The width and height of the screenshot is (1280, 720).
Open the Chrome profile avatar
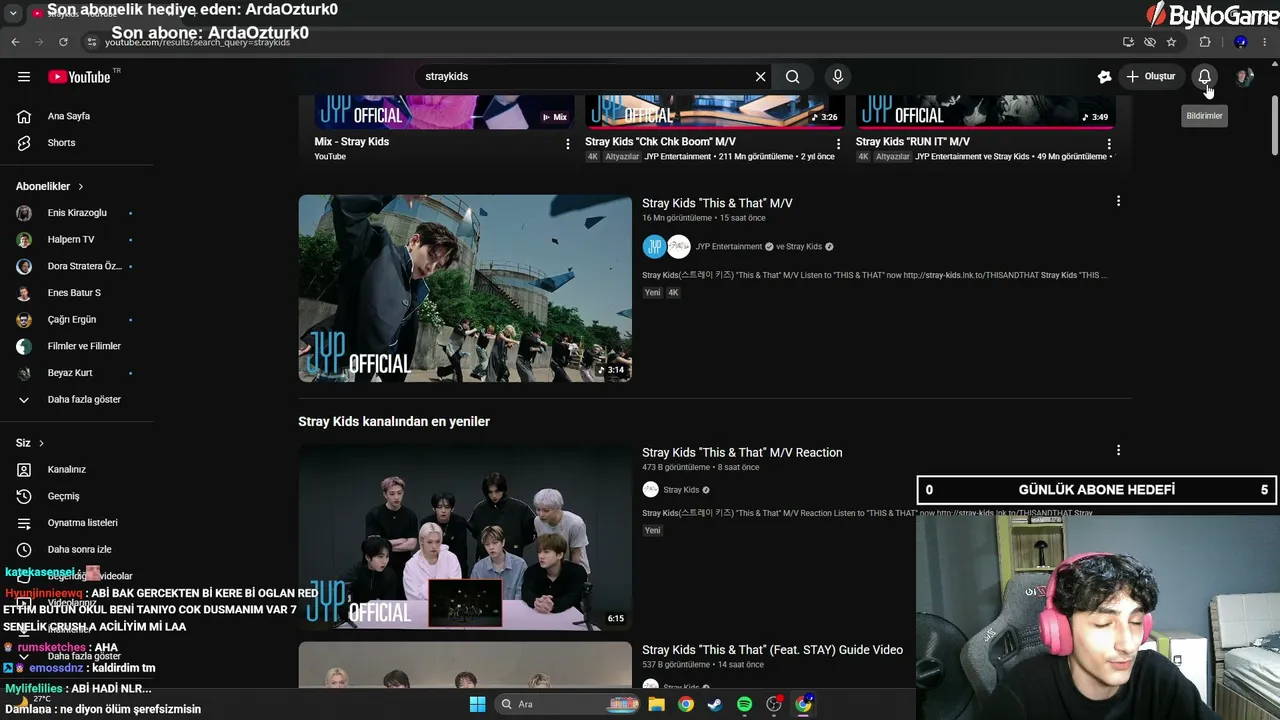(x=1240, y=42)
